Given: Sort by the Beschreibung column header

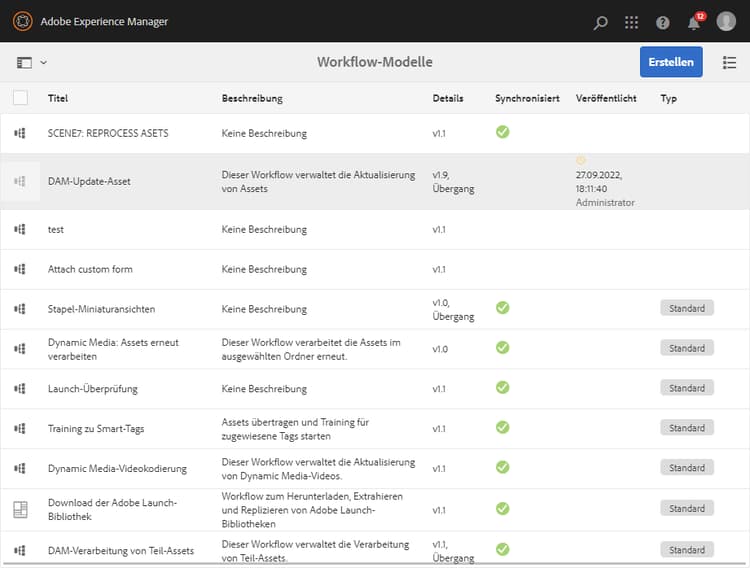Looking at the screenshot, I should click(252, 98).
